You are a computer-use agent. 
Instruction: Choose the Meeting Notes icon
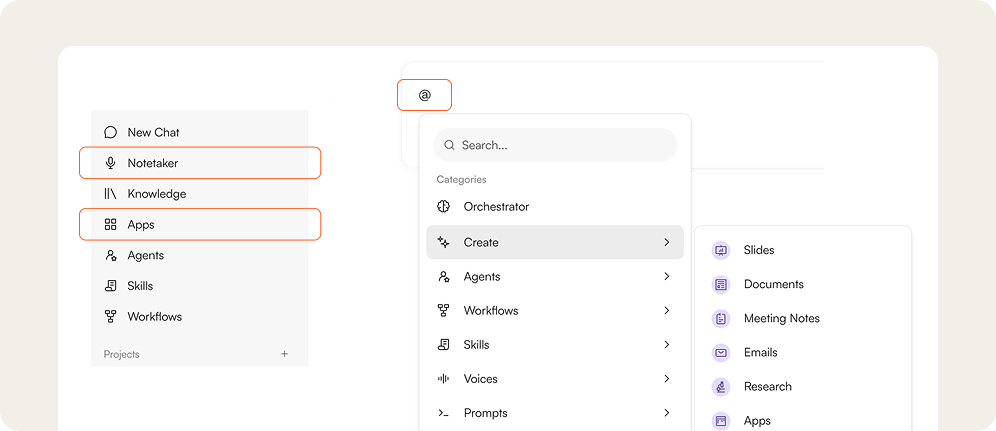[x=720, y=319]
